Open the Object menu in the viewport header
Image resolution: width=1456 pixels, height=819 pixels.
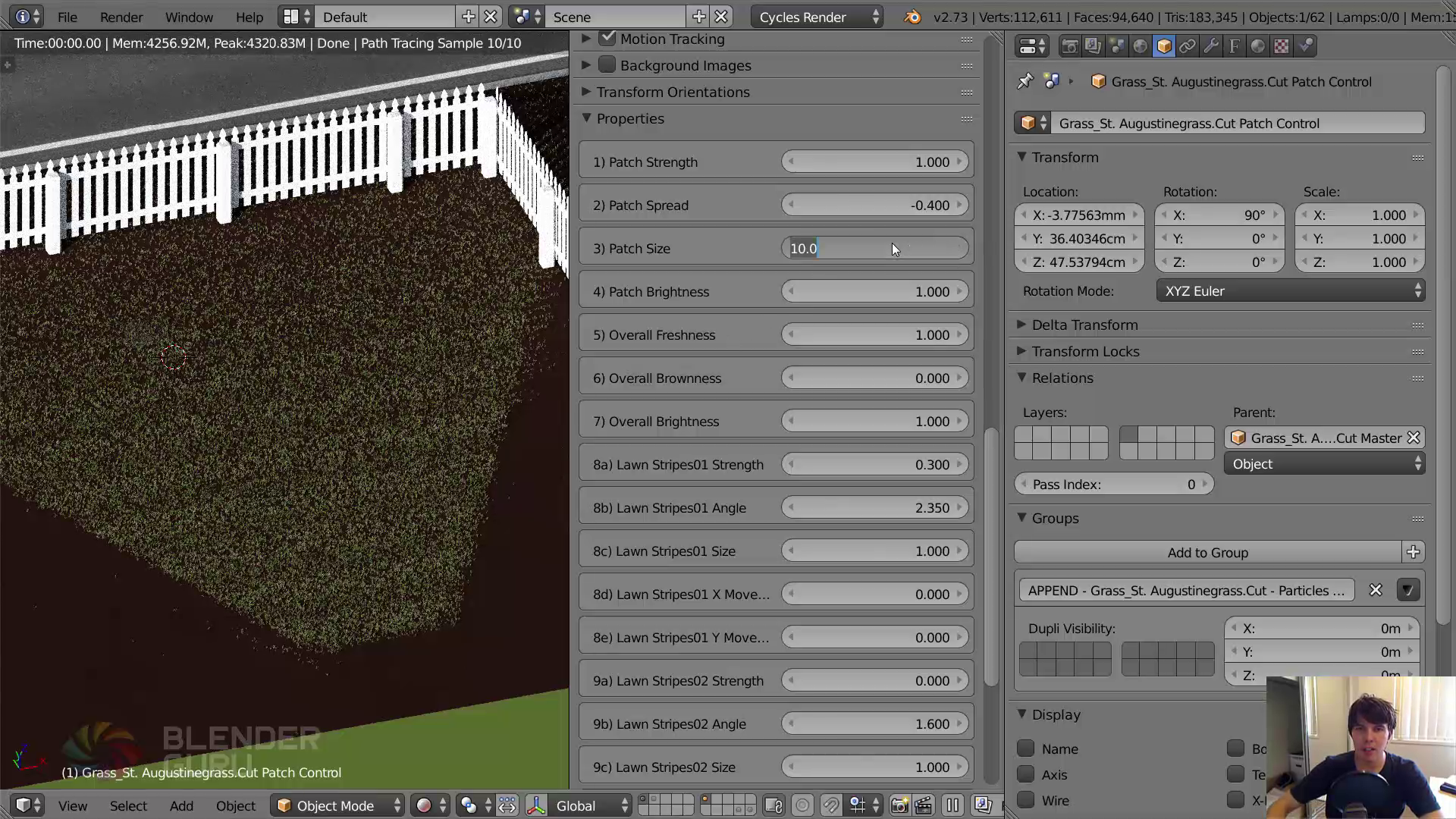235,805
